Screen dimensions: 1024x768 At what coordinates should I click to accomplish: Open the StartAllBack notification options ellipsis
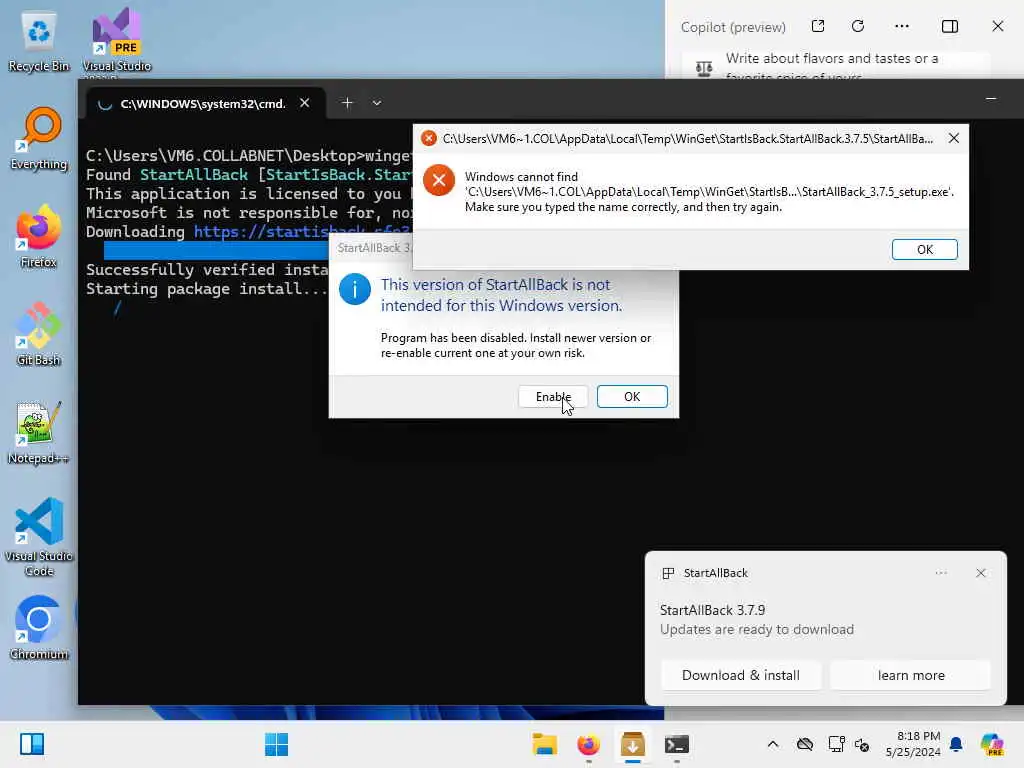tap(940, 573)
